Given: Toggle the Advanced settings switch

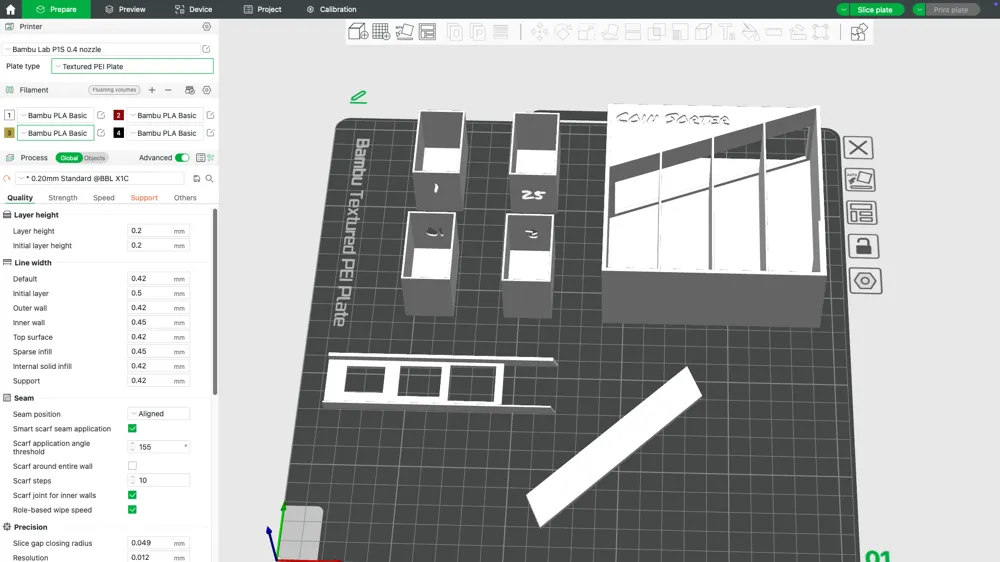Looking at the screenshot, I should point(182,158).
